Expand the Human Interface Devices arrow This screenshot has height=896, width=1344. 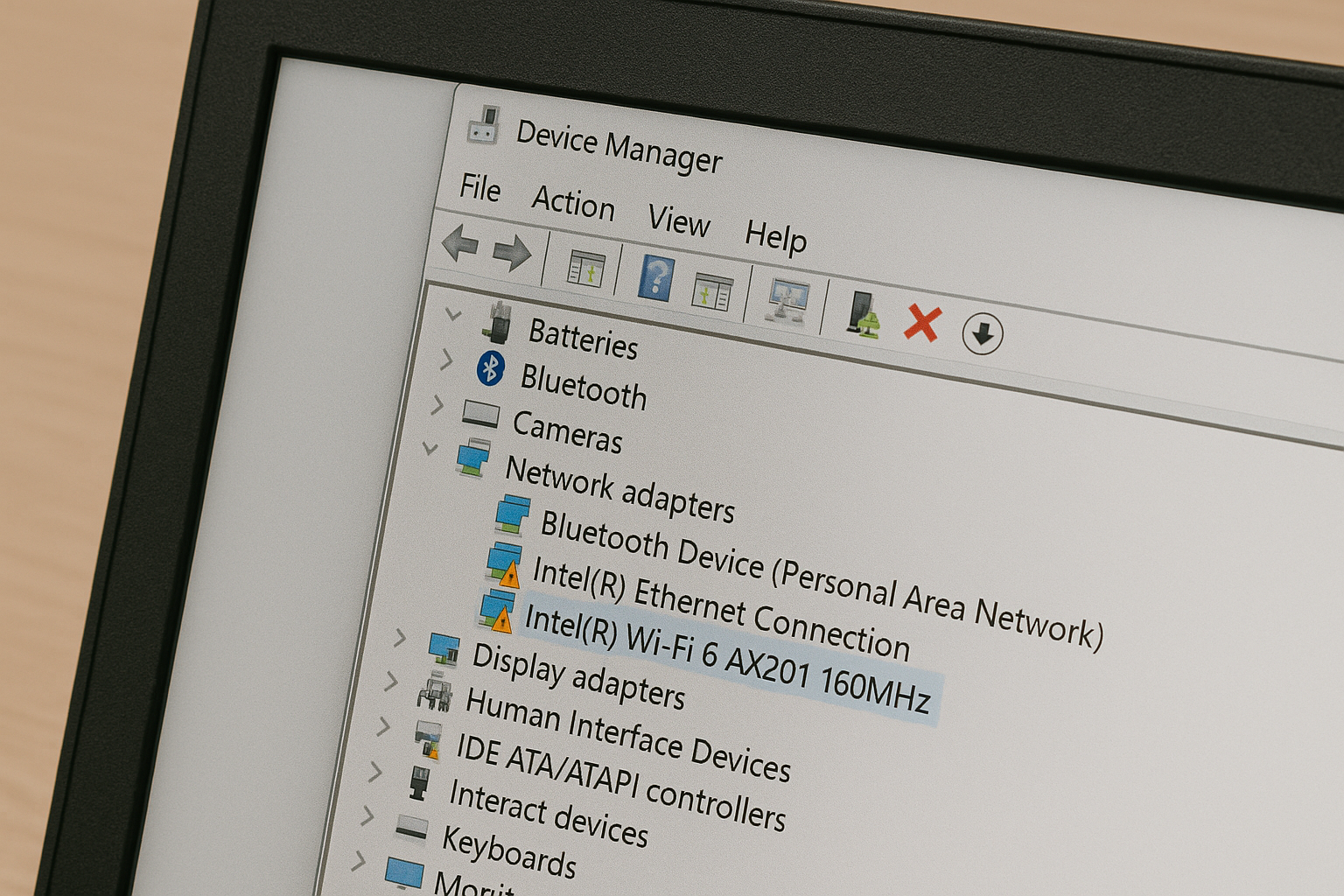click(x=391, y=680)
